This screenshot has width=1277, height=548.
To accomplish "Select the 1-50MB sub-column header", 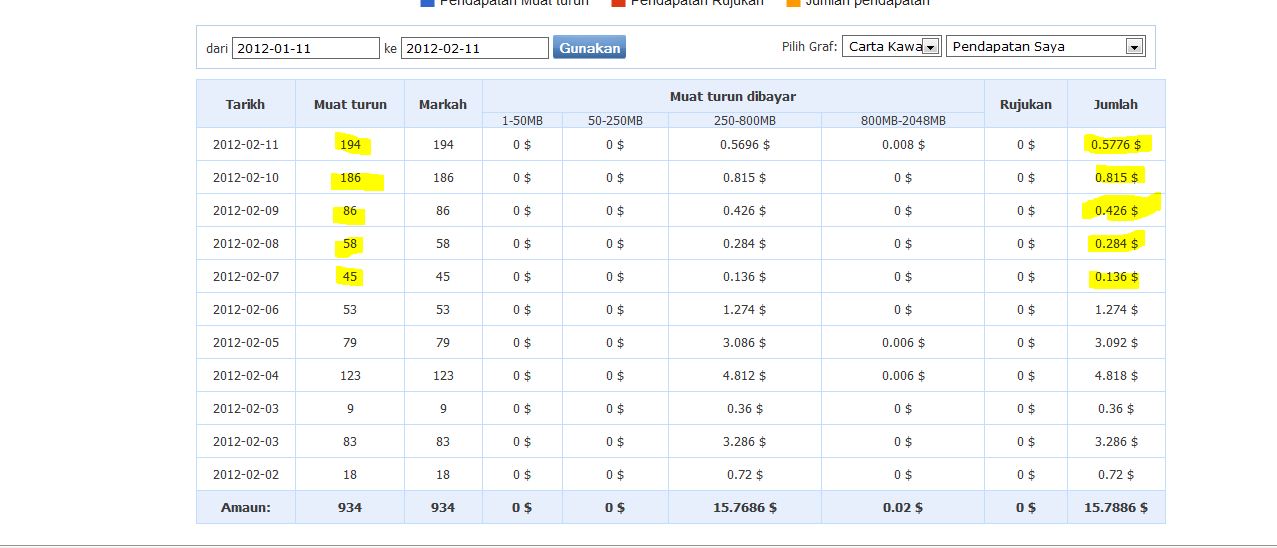I will tap(522, 121).
